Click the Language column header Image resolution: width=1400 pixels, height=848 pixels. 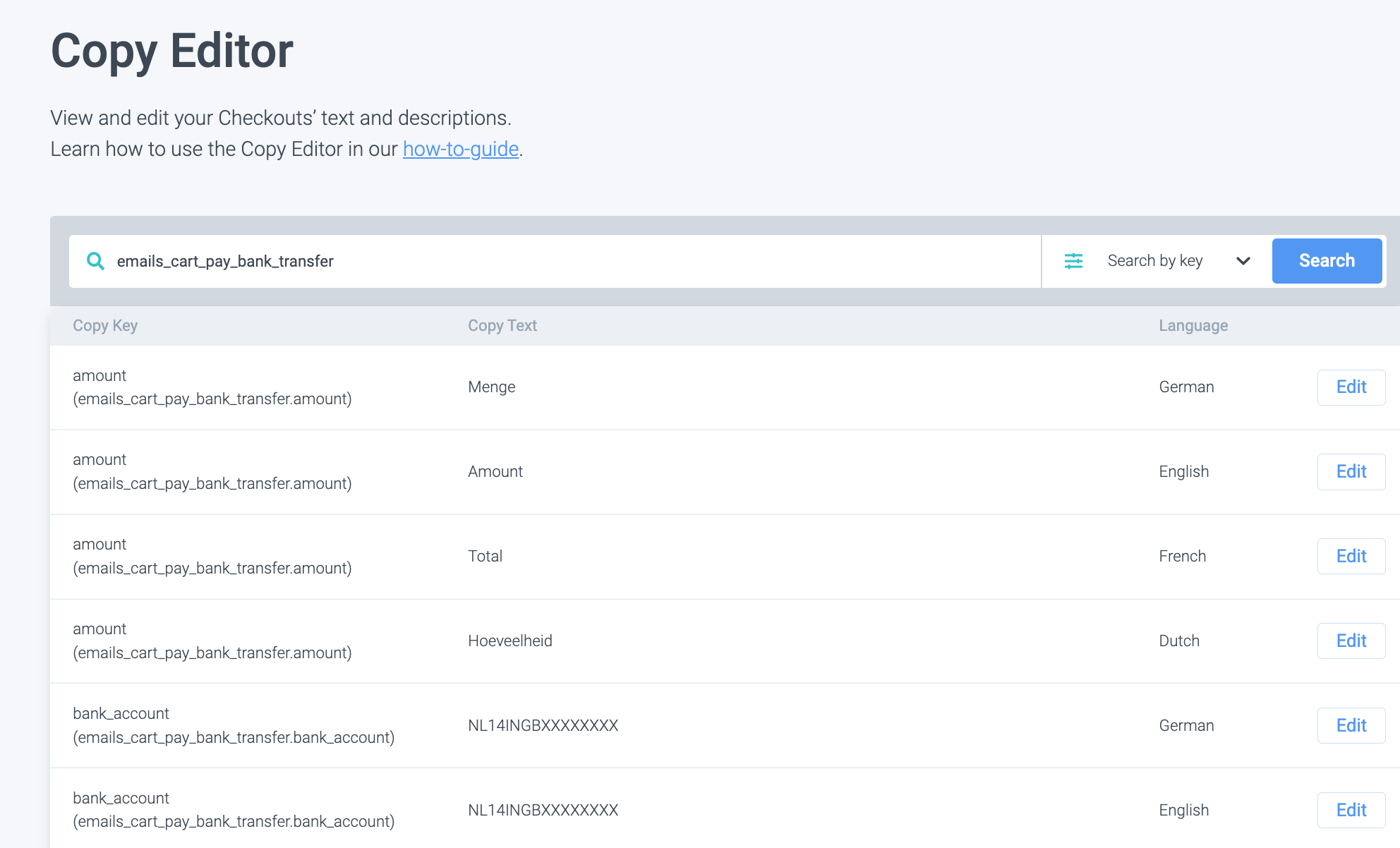1193,325
